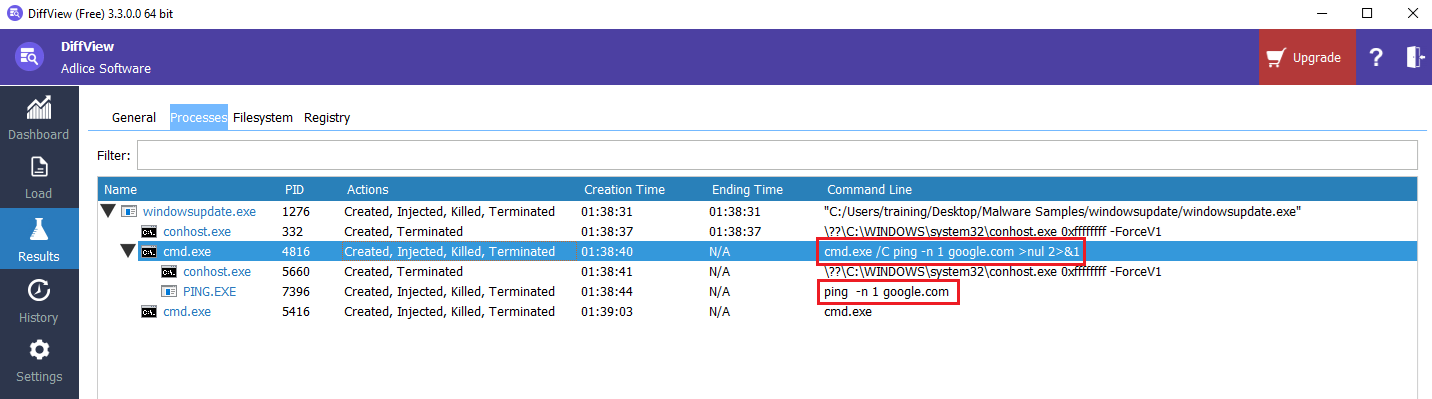The width and height of the screenshot is (1432, 399).
Task: Collapse the cmd.exe 4816 tree node
Action: click(128, 251)
